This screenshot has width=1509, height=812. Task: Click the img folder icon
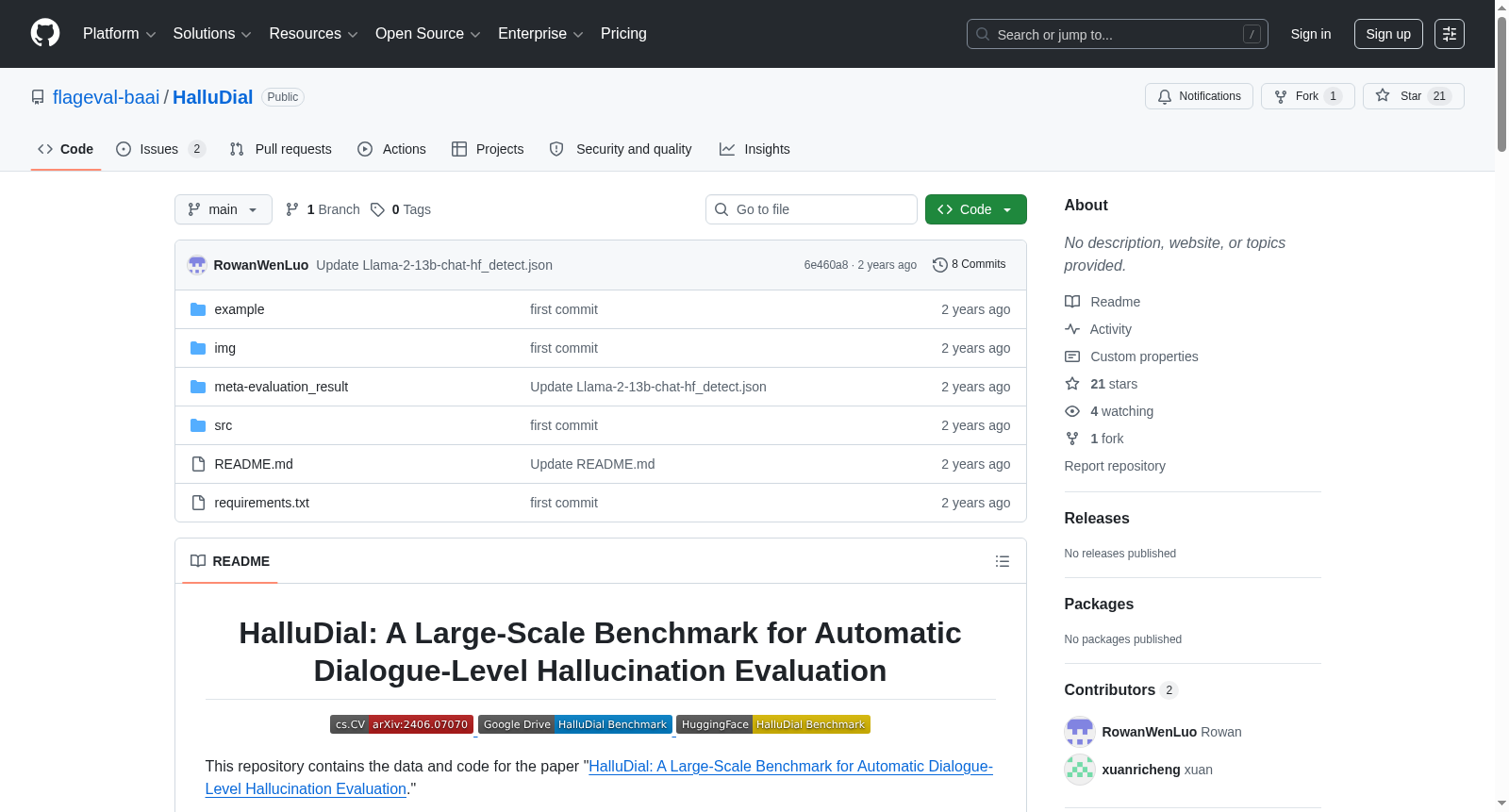198,348
